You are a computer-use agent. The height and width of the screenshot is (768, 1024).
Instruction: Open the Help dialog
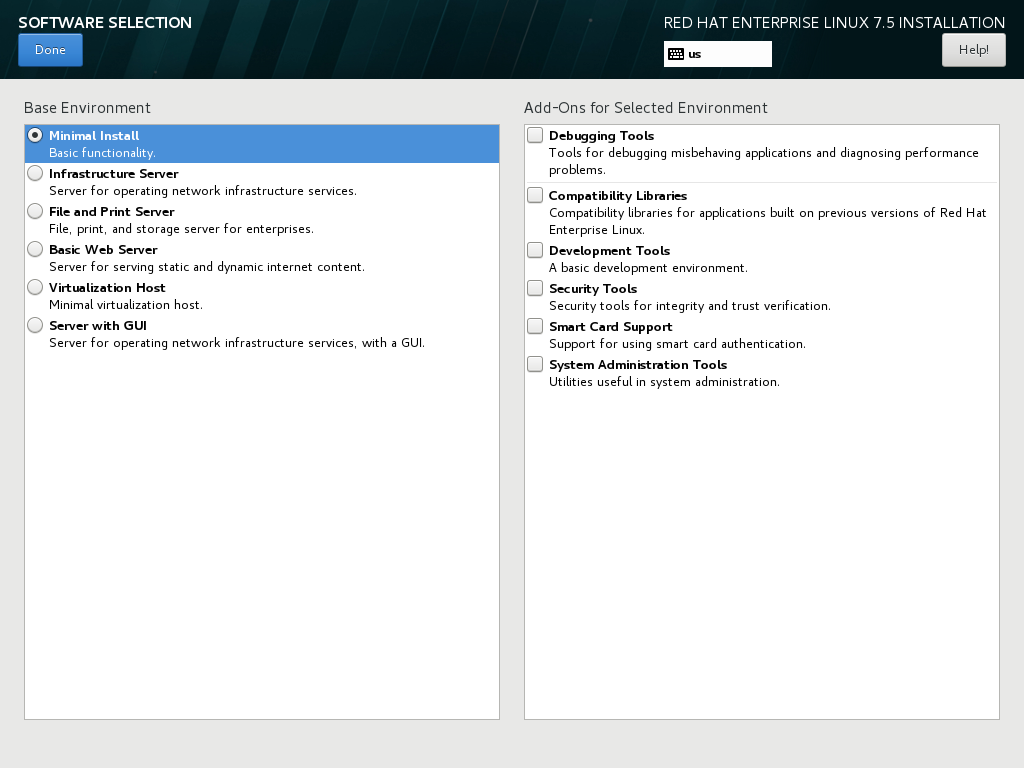[973, 49]
